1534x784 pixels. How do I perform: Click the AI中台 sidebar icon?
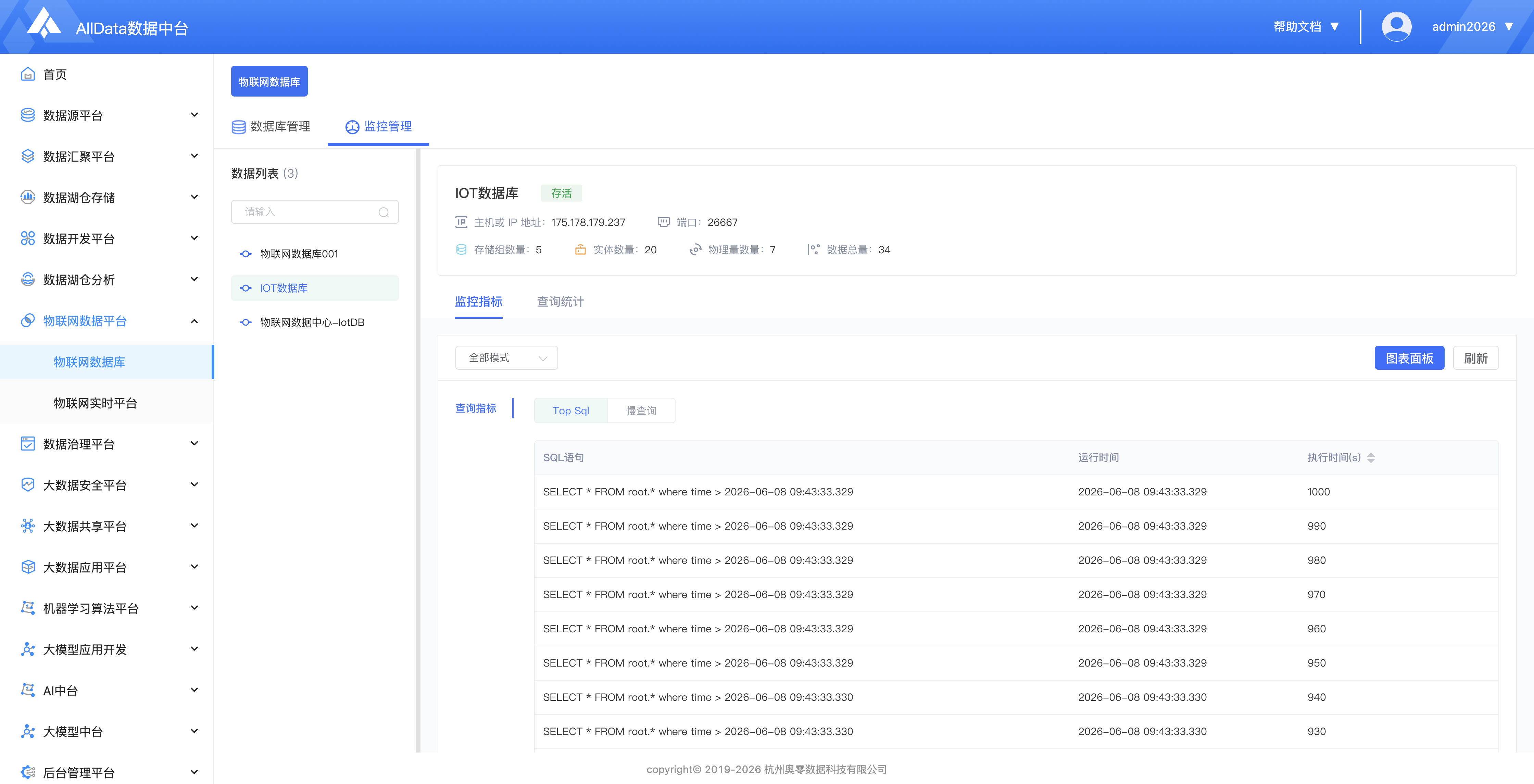[x=27, y=691]
